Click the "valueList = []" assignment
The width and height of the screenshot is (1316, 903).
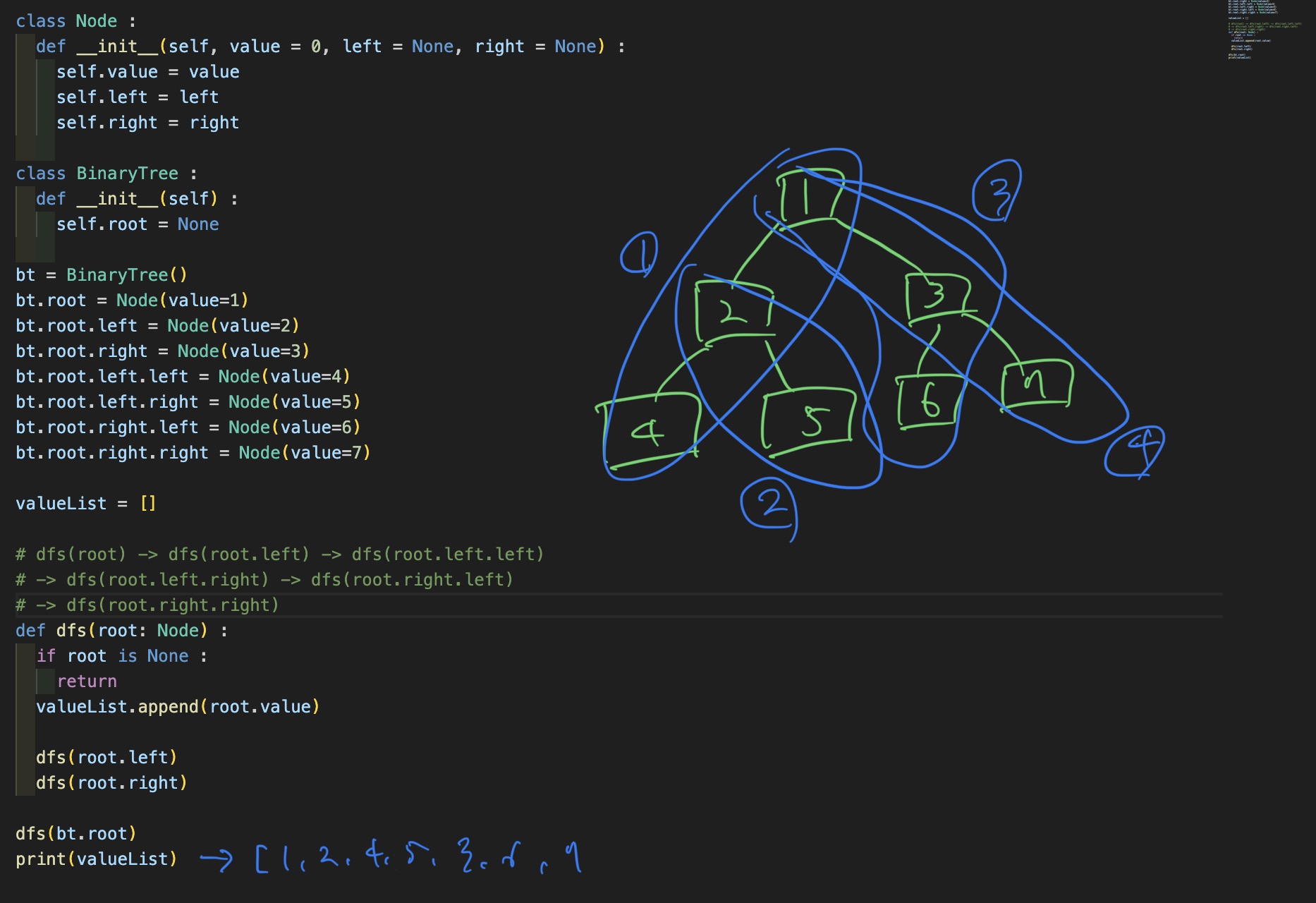tap(85, 504)
